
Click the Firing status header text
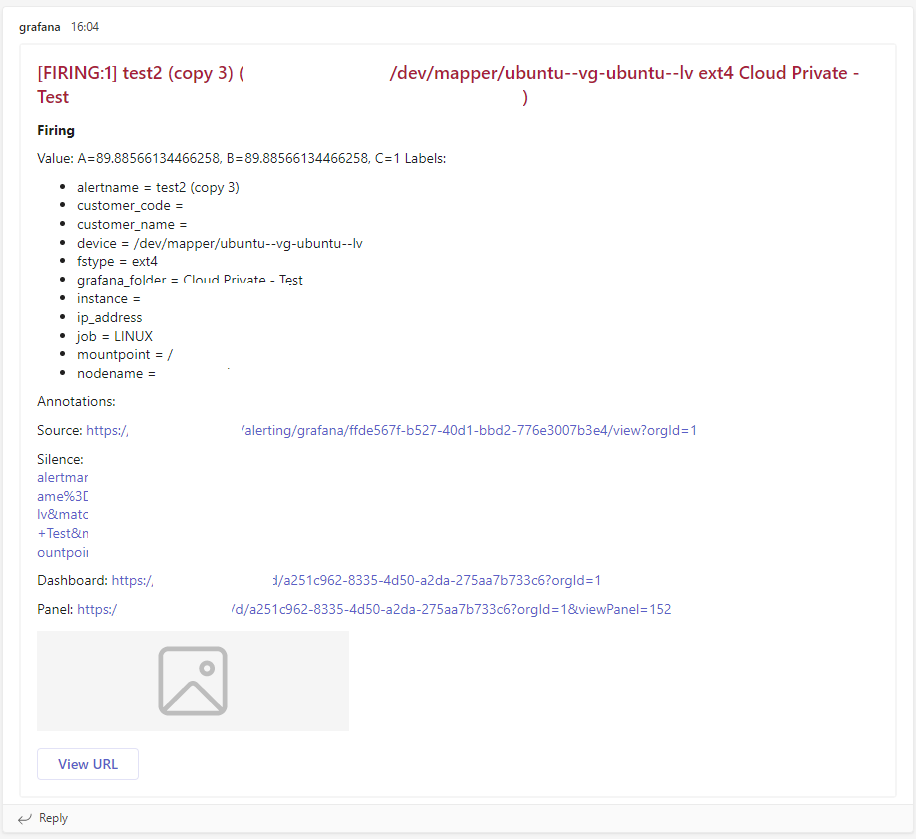point(55,130)
